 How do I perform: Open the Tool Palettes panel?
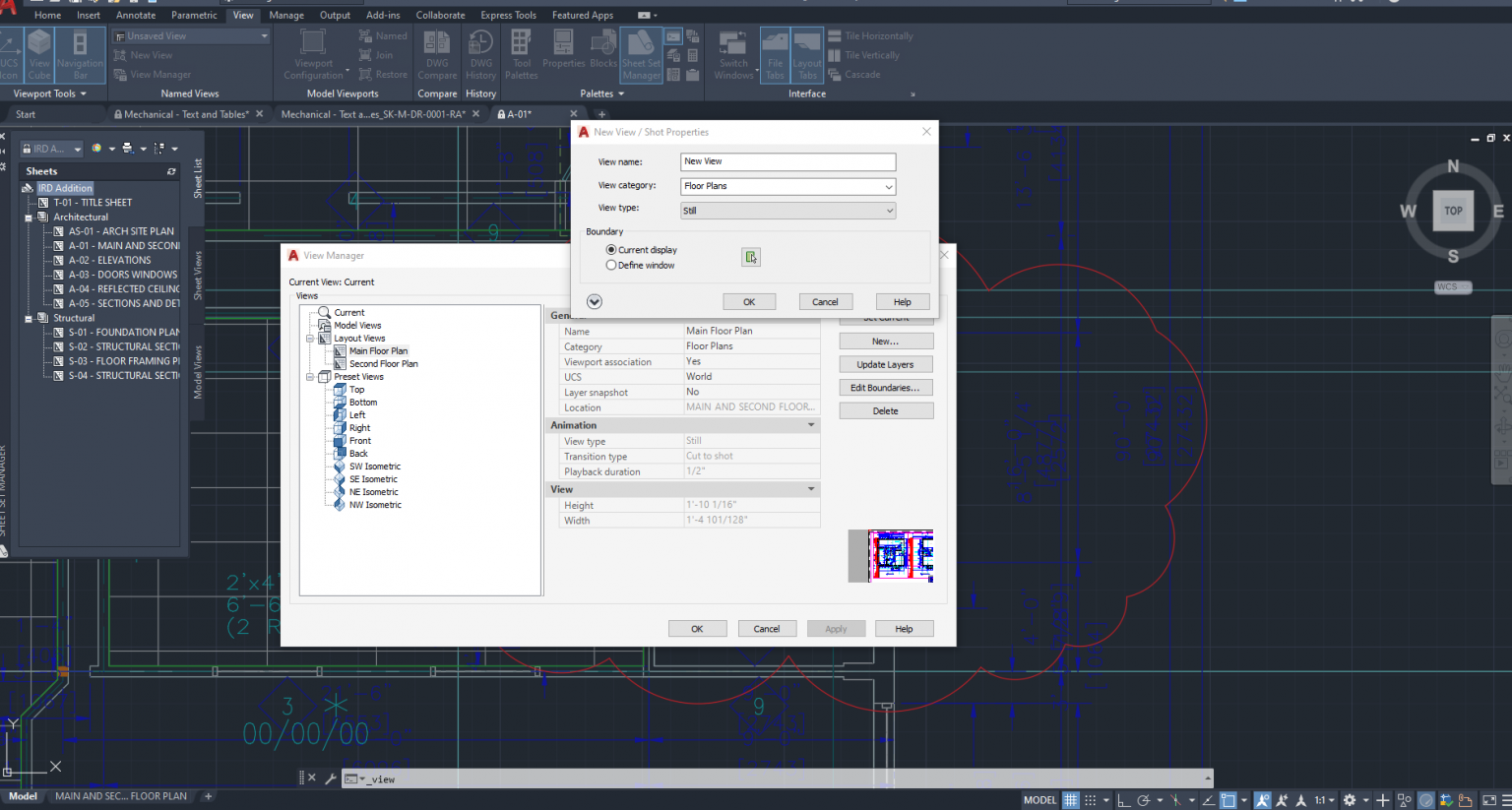coord(521,54)
